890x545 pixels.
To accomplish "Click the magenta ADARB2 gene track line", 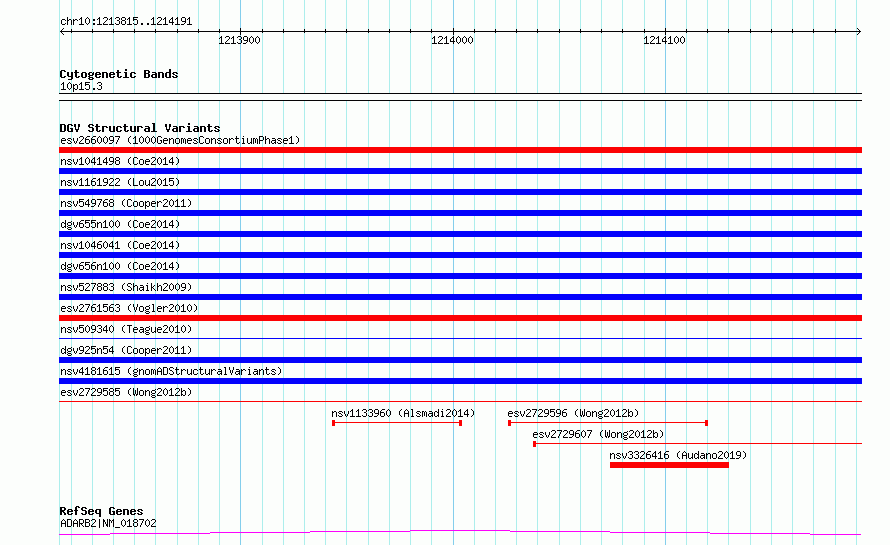I will click(x=460, y=533).
